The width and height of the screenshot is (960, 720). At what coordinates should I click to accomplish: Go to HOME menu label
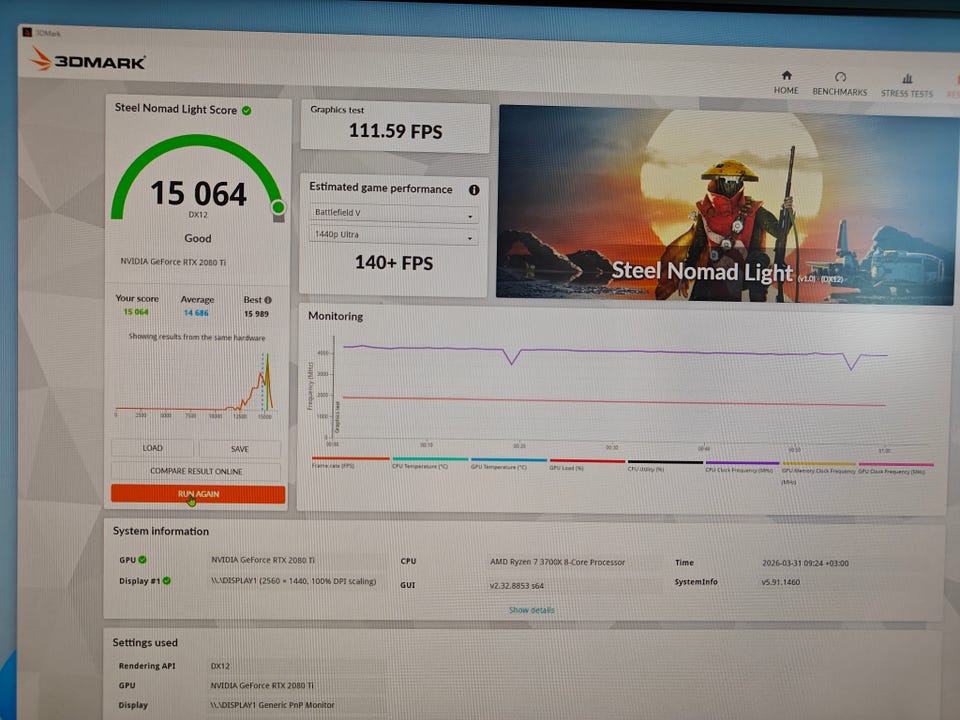coord(786,91)
